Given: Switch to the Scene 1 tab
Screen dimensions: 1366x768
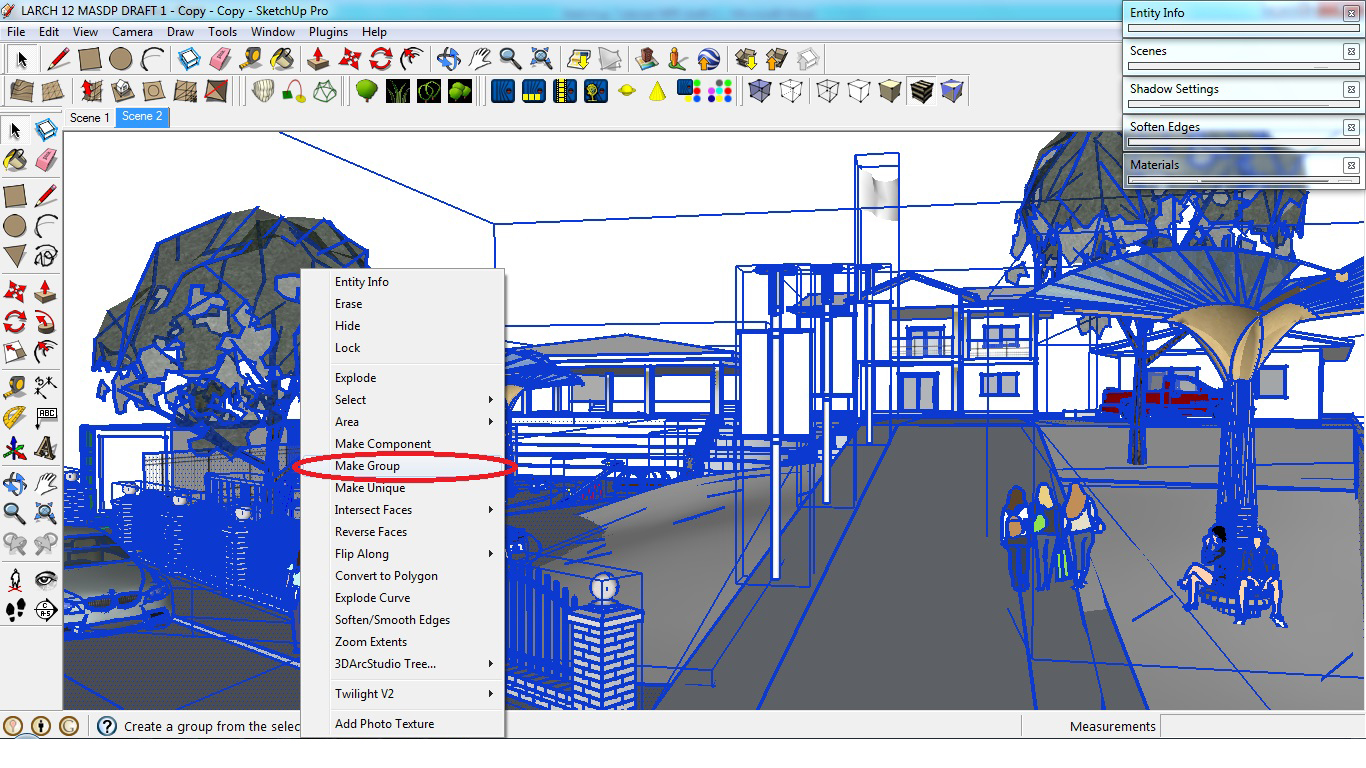Looking at the screenshot, I should (90, 118).
